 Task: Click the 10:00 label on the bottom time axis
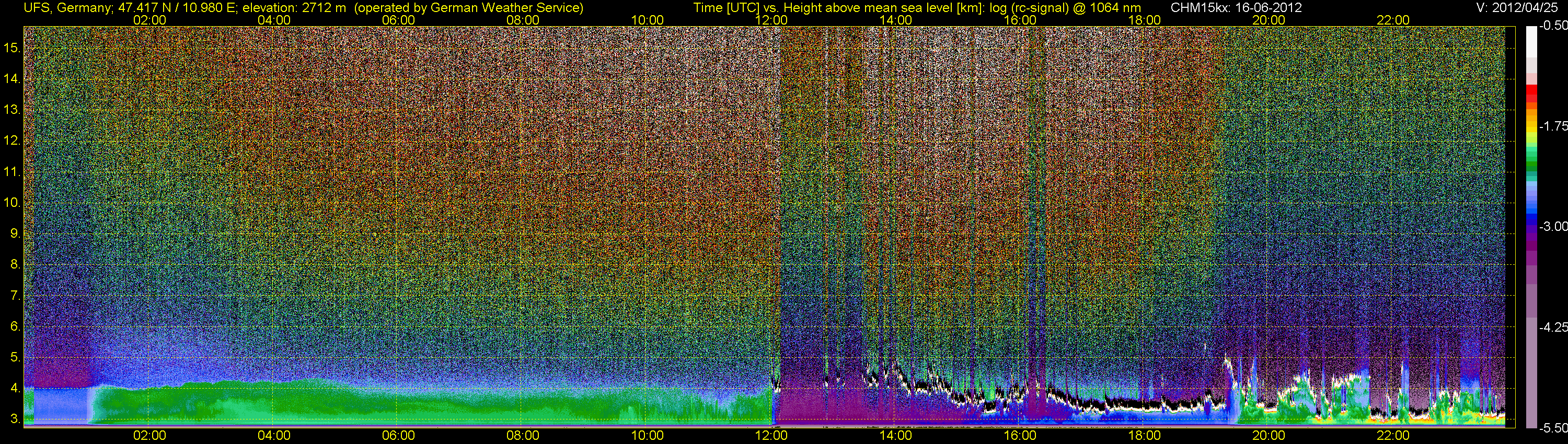(647, 436)
